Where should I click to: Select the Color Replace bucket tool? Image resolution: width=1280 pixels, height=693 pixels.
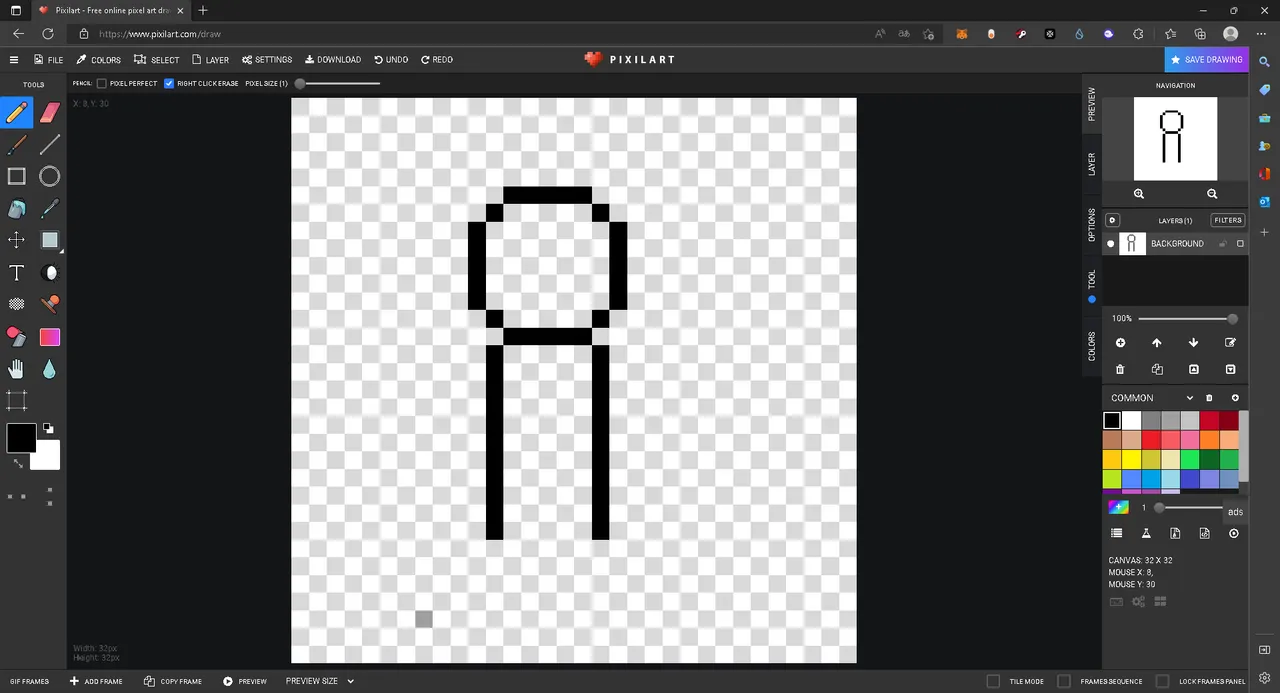coord(17,337)
